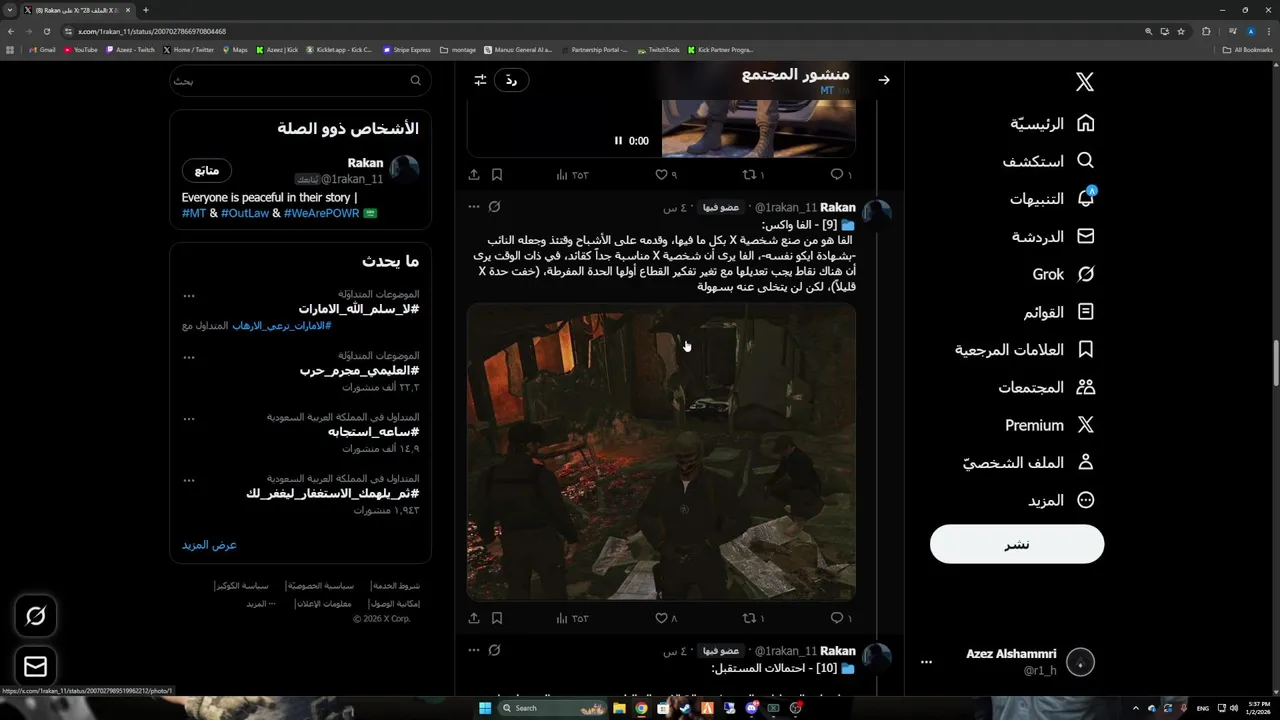Open القوائم (Lists)

click(x=1059, y=312)
